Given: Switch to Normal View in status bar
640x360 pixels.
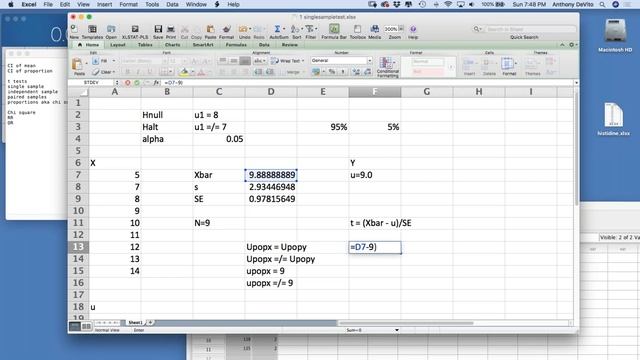Looking at the screenshot, I should tap(75, 326).
